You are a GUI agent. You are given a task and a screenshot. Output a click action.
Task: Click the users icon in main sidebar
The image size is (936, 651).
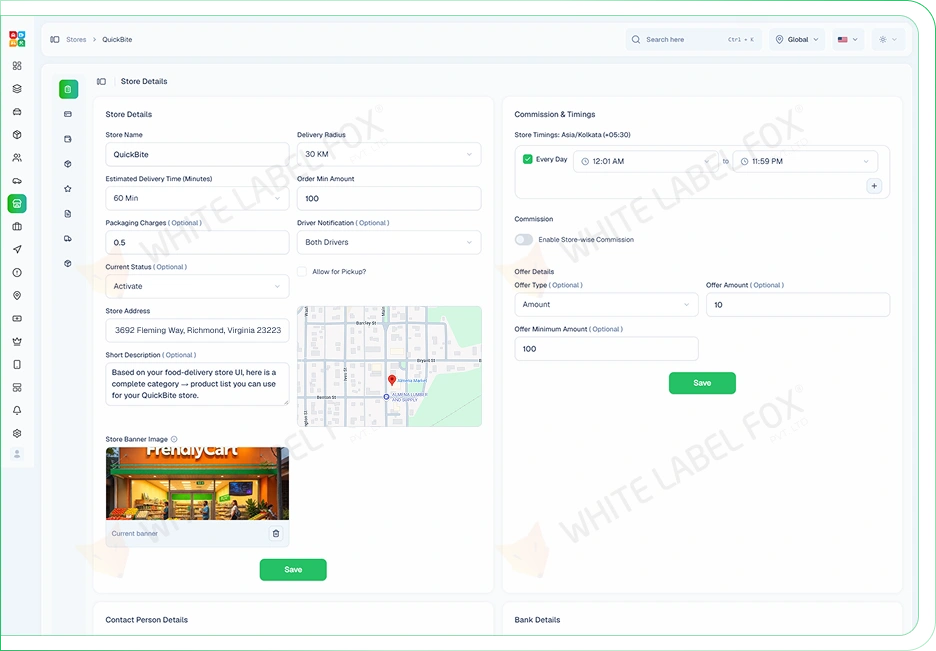coord(17,158)
